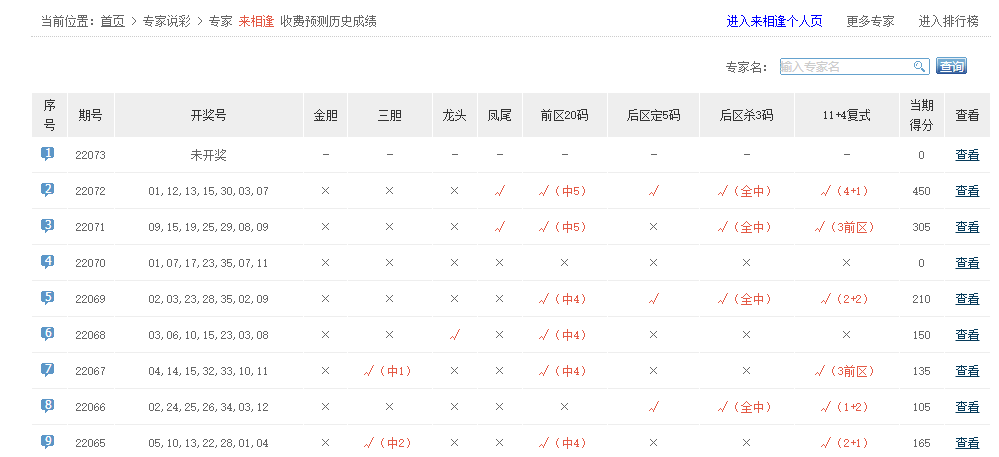
Task: Click the 来相逢 expert name in breadcrumb
Action: [x=256, y=21]
